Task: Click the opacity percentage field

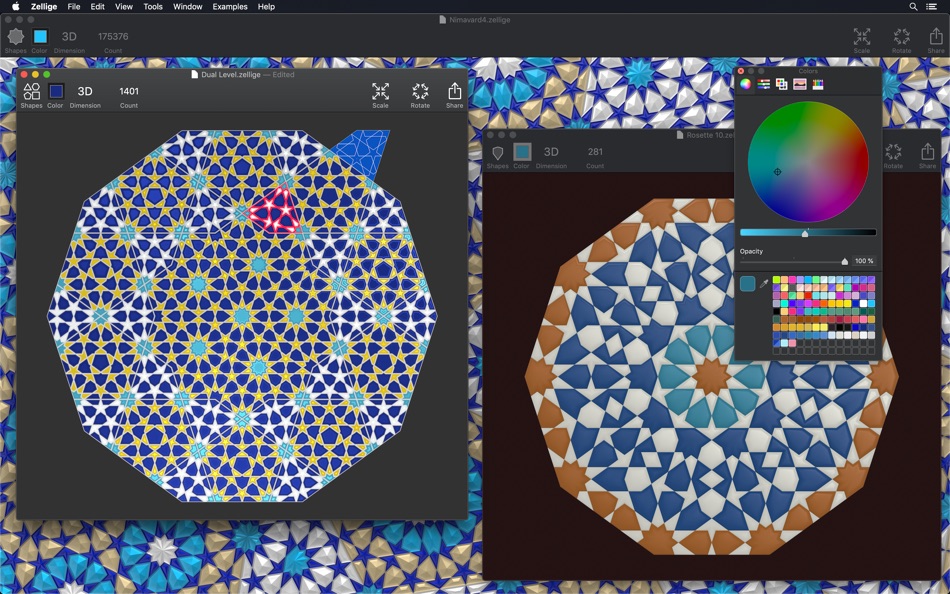Action: [x=864, y=261]
